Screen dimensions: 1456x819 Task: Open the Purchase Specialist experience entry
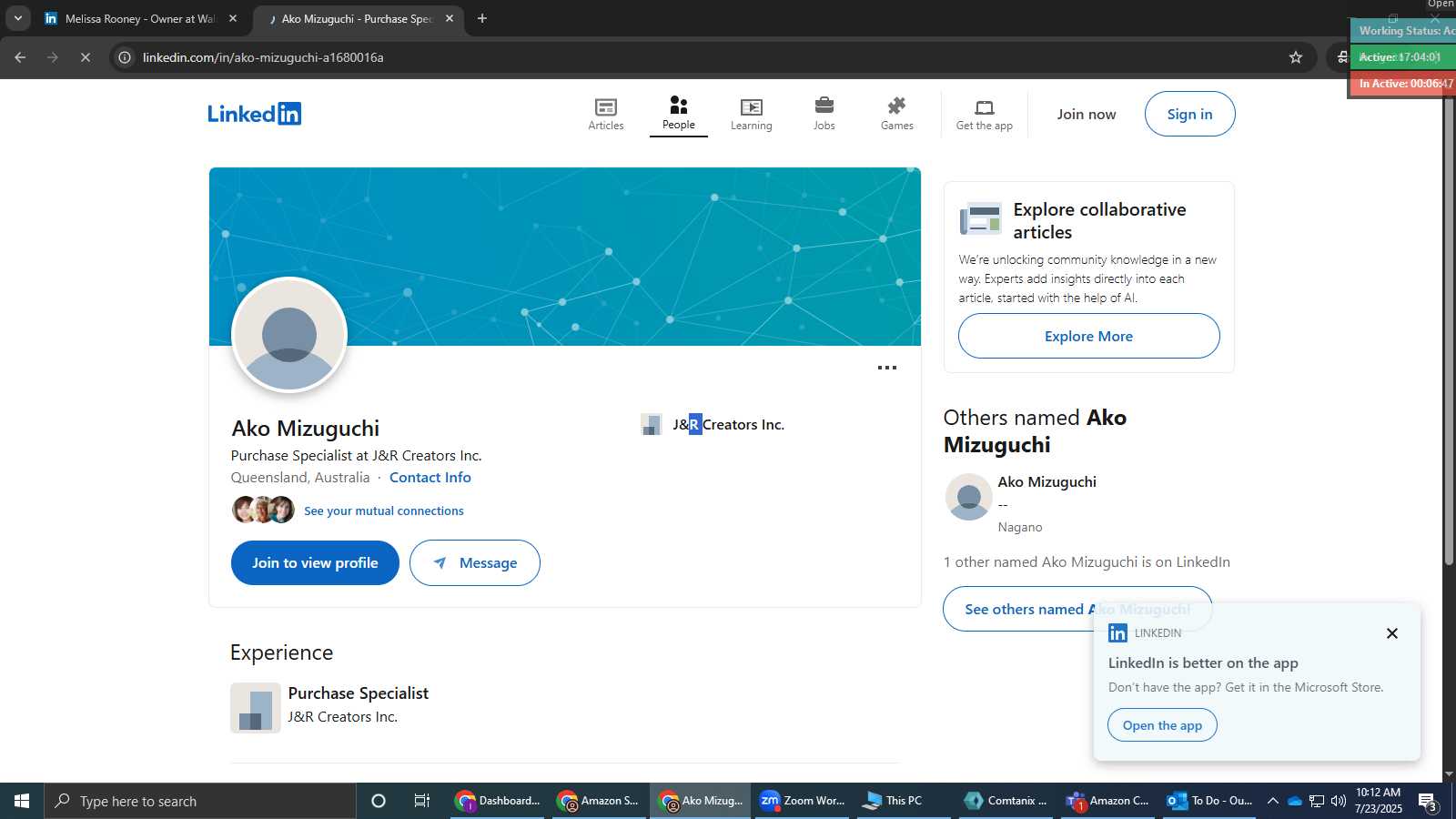pyautogui.click(x=359, y=693)
